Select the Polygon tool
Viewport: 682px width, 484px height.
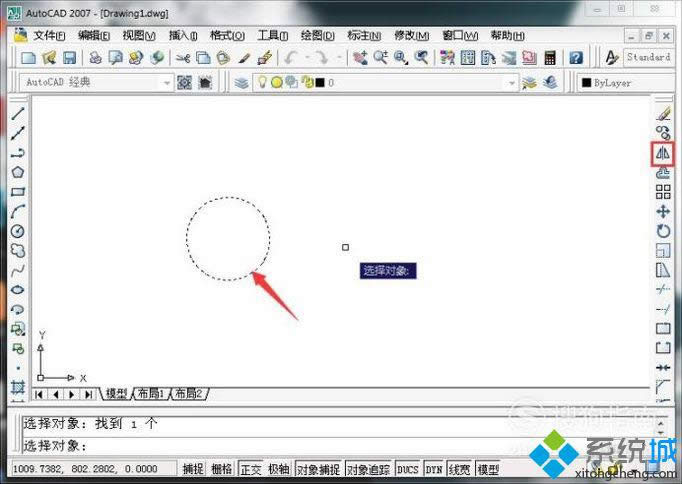[x=18, y=173]
